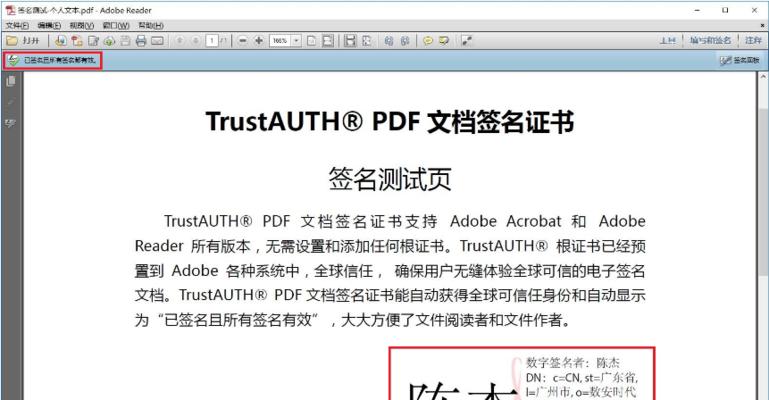
Task: Zoom out with the minus button
Action: tap(243, 41)
